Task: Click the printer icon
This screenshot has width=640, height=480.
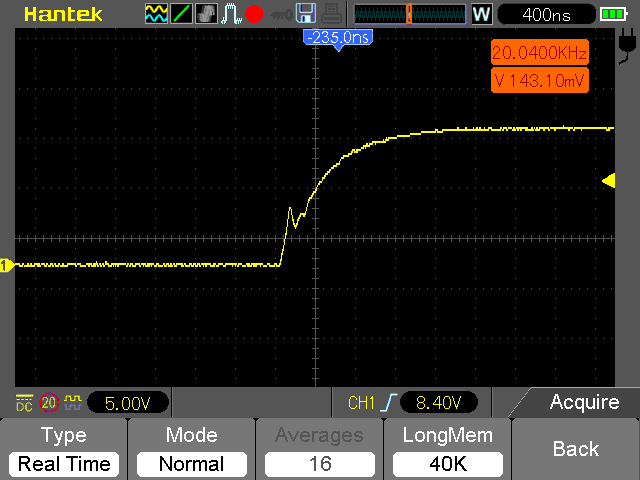Action: [x=331, y=13]
